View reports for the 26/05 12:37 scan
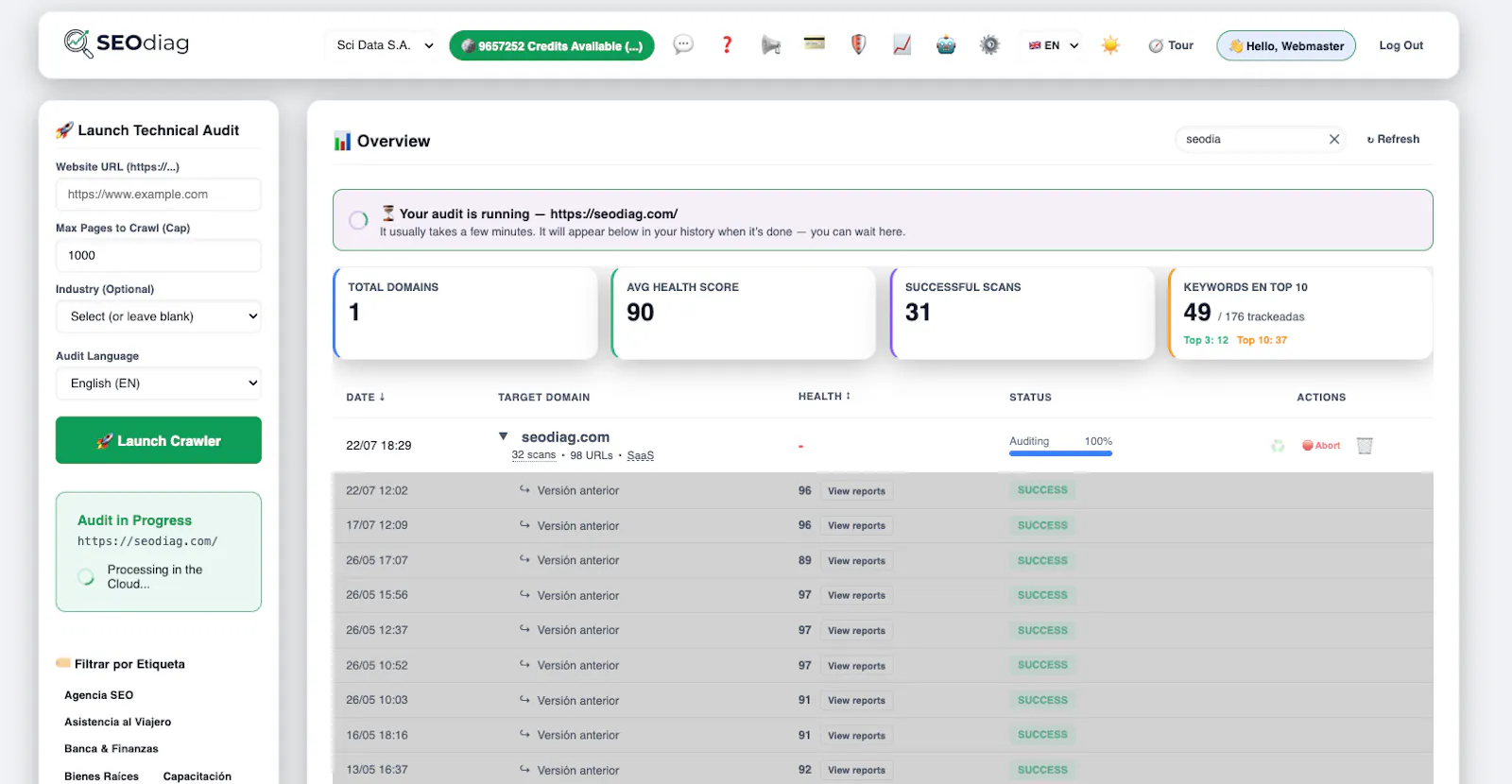 856,631
